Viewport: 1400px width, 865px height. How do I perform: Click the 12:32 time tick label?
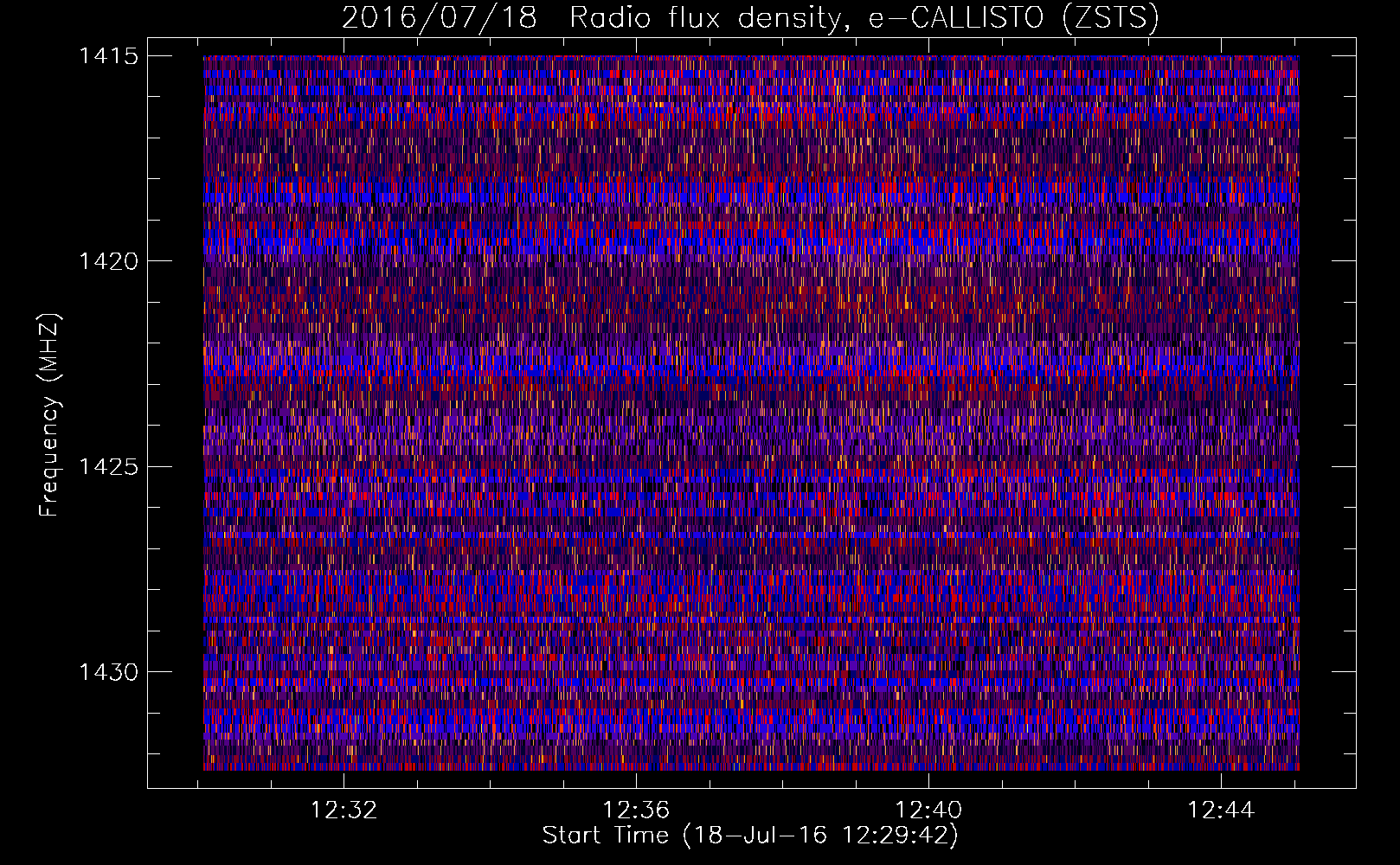[344, 811]
